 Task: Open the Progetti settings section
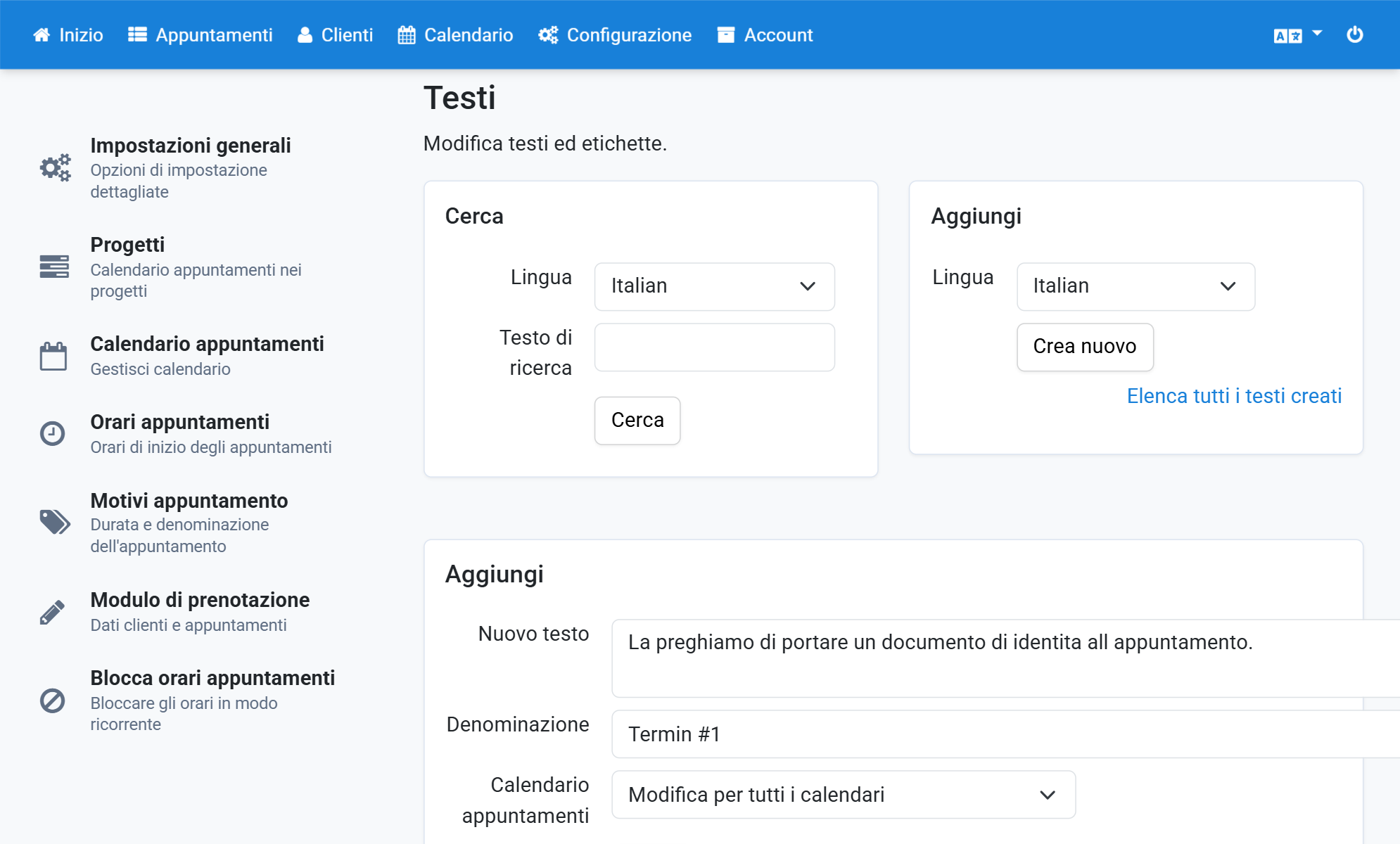(x=190, y=267)
